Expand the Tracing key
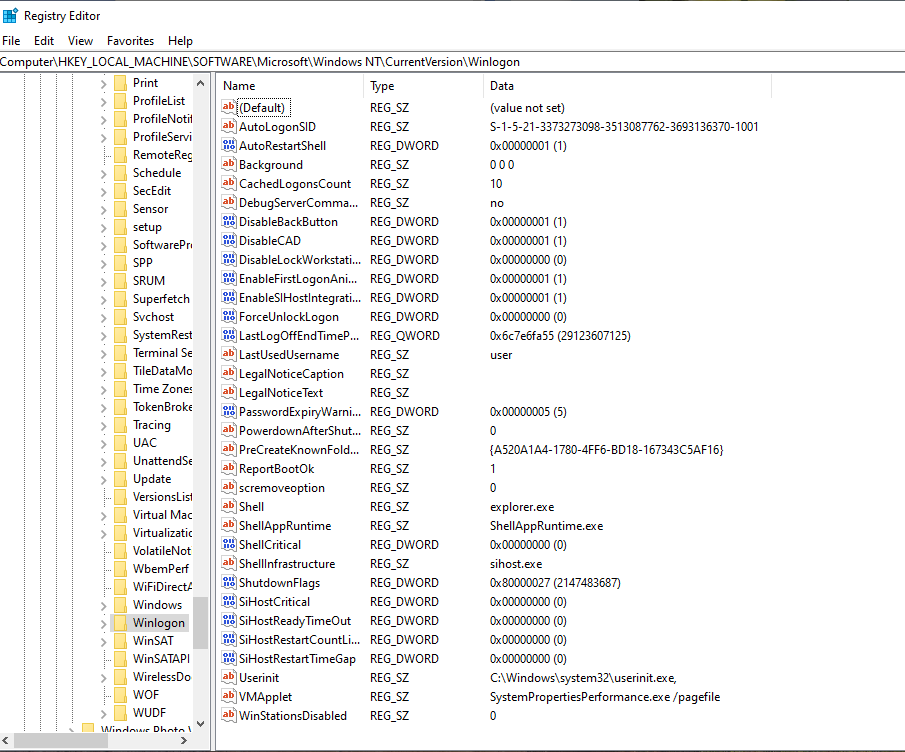Viewport: 905px width, 752px height. coord(103,425)
